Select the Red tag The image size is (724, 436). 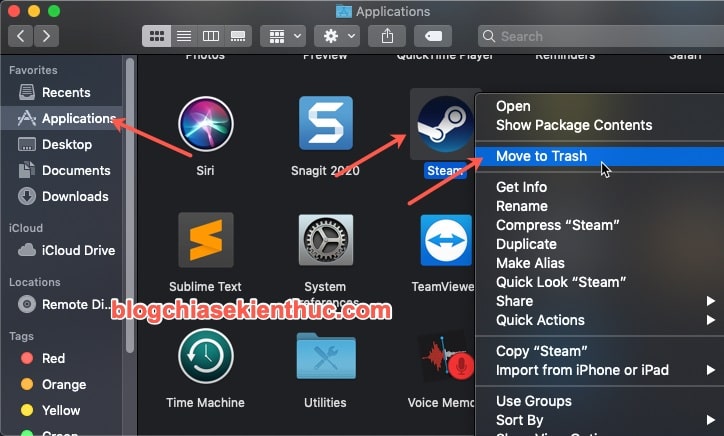click(61, 358)
